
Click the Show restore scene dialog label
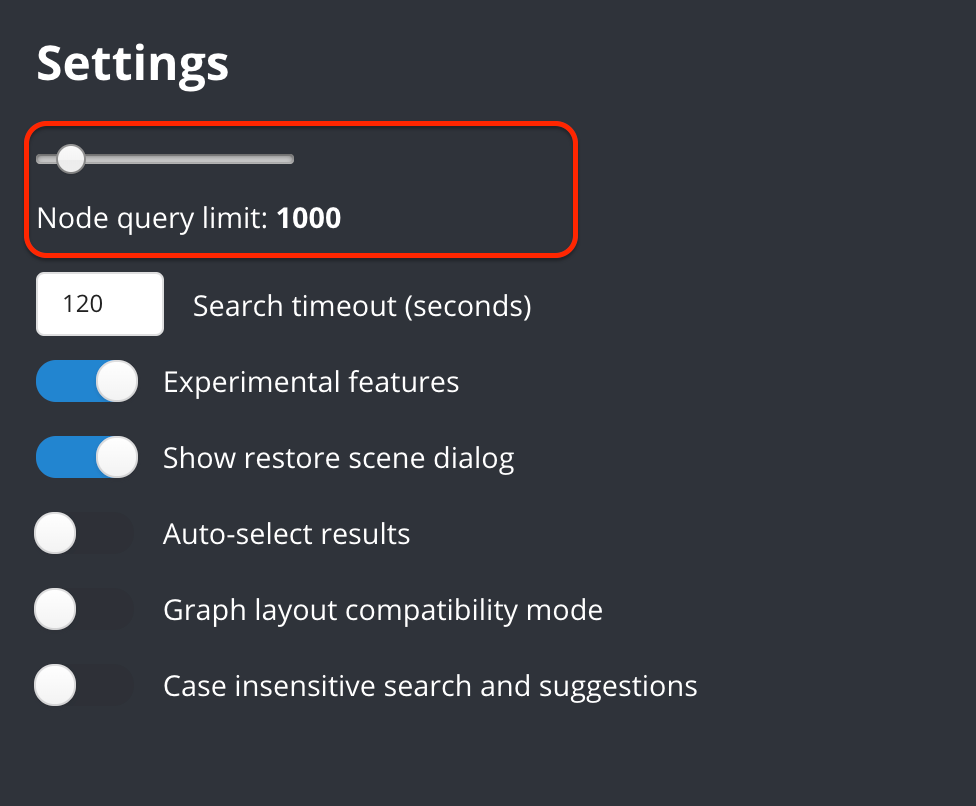click(x=339, y=459)
